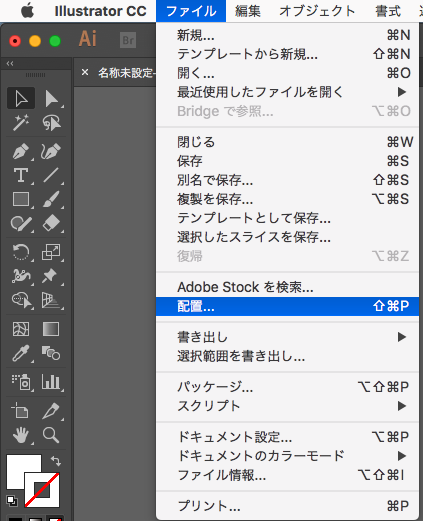The height and width of the screenshot is (521, 423).
Task: Select the Pen tool
Action: click(x=21, y=151)
